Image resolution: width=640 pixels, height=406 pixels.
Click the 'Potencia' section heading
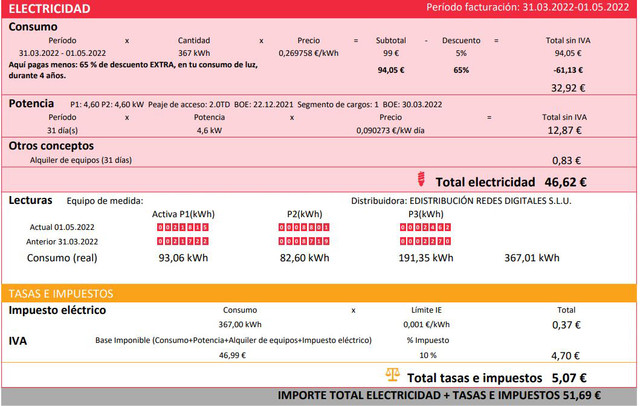click(31, 104)
